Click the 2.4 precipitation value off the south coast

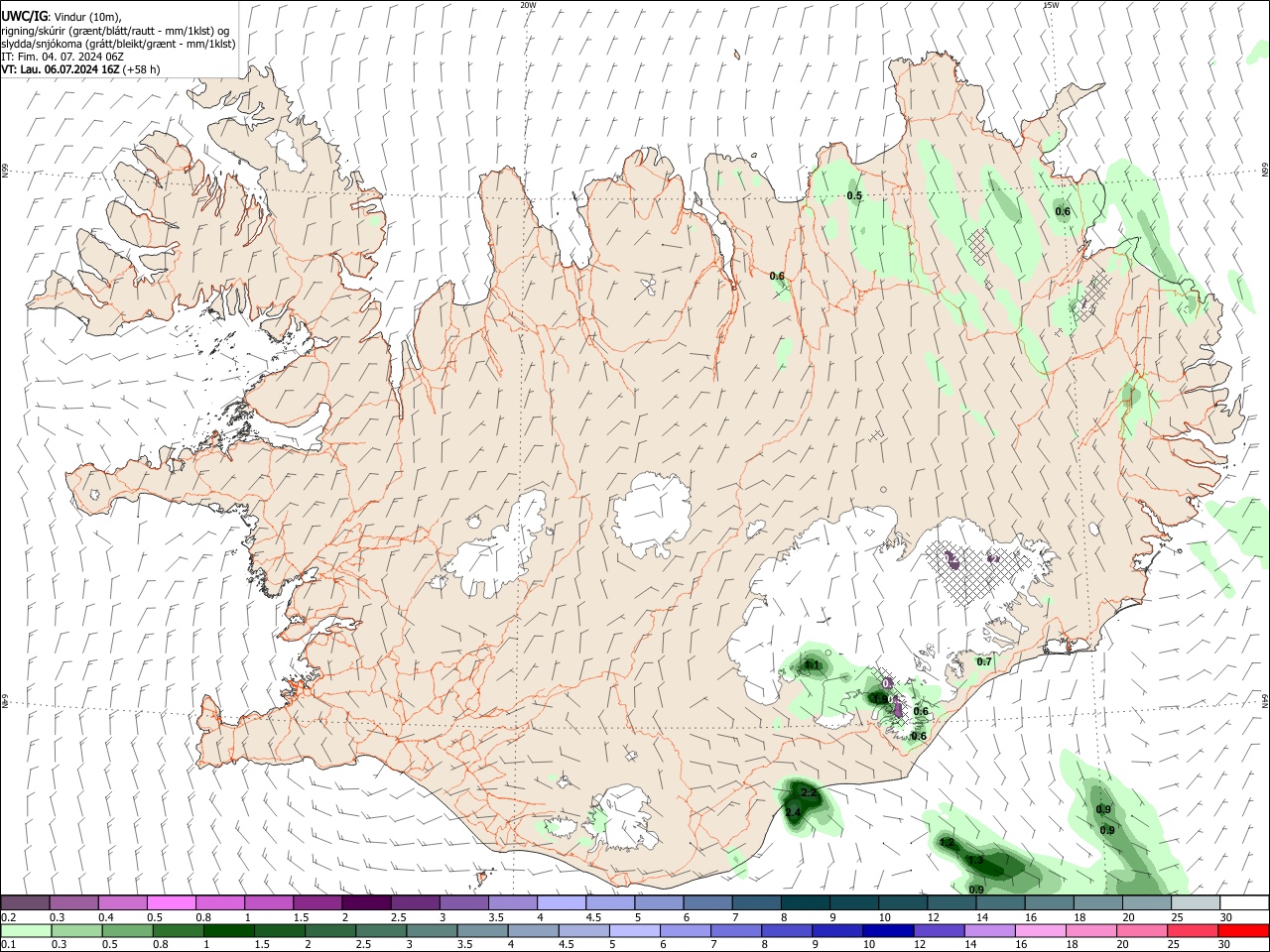(x=793, y=813)
